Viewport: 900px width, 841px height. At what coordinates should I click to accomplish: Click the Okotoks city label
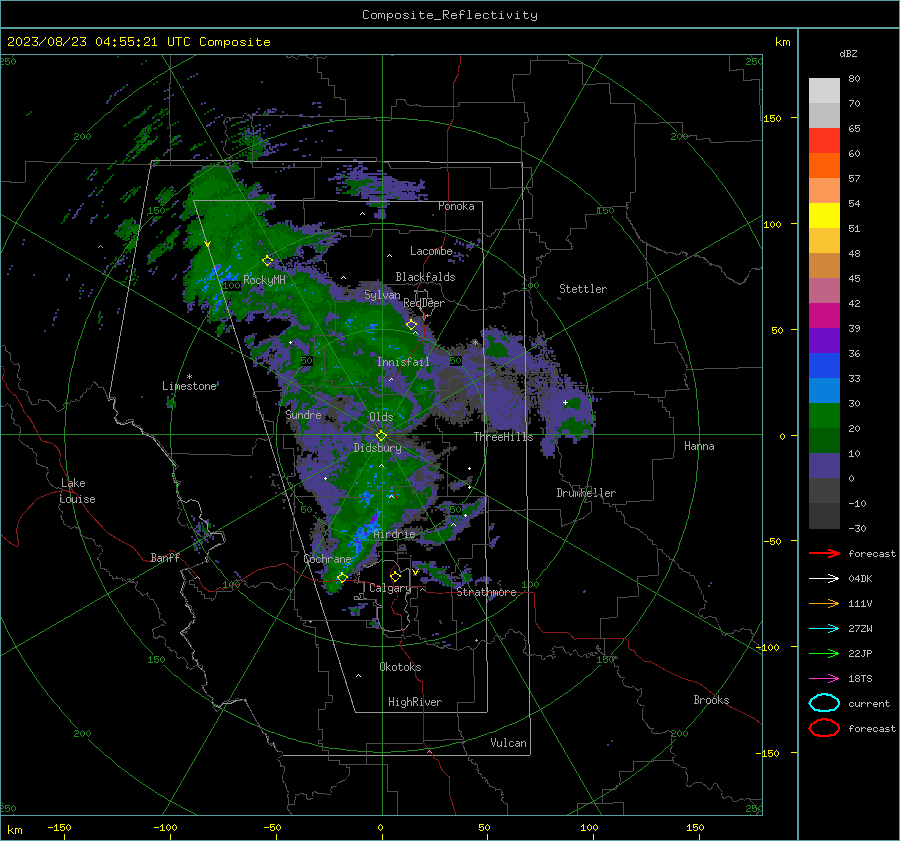pos(400,667)
